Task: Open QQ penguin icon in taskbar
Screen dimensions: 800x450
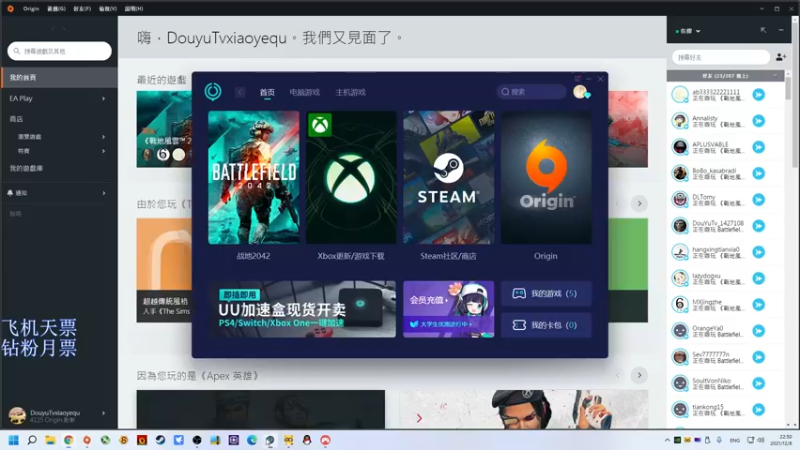Action: click(x=307, y=440)
